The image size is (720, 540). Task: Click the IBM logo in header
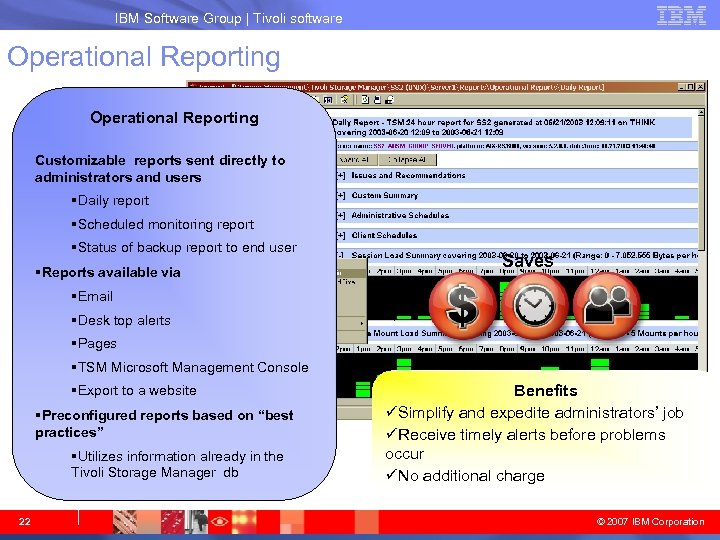pos(681,15)
